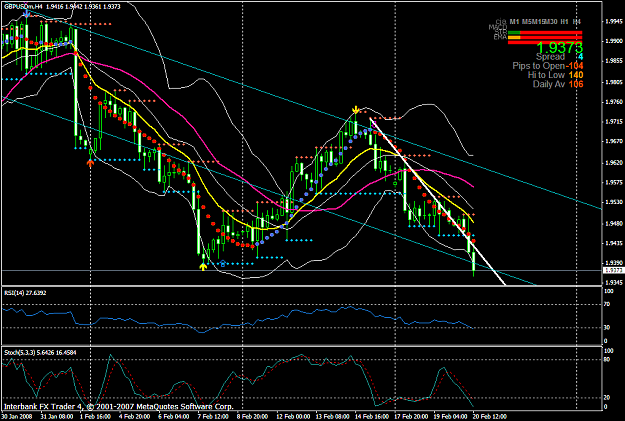Image resolution: width=625 pixels, height=421 pixels.
Task: Click the EMA signal bar with orange segment
Action: click(x=545, y=37)
